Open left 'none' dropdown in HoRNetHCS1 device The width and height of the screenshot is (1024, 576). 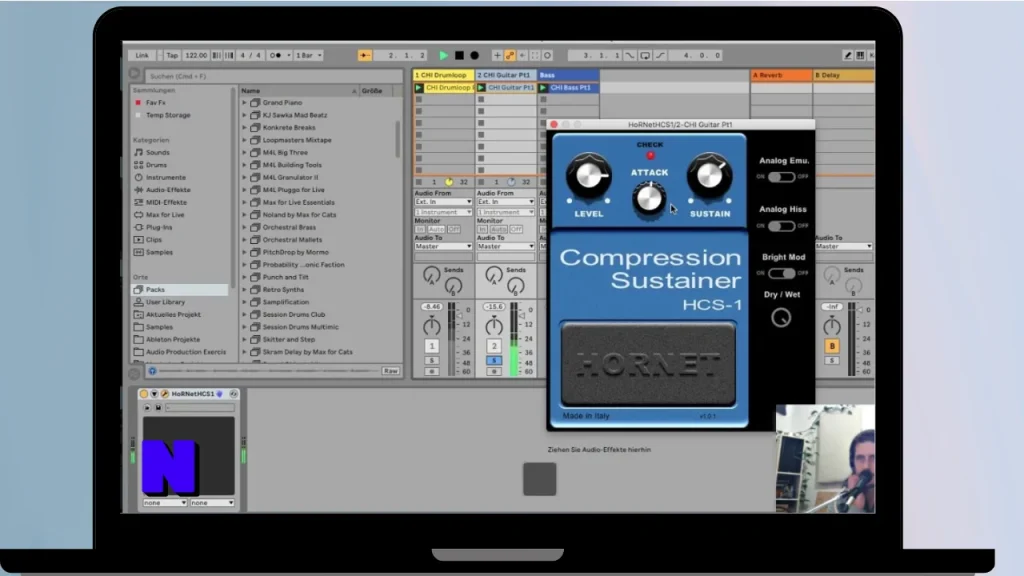(165, 503)
